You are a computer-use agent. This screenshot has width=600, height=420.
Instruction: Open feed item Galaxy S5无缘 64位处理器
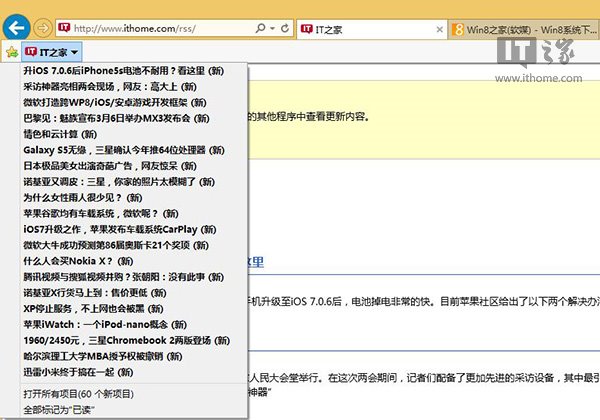coord(134,150)
